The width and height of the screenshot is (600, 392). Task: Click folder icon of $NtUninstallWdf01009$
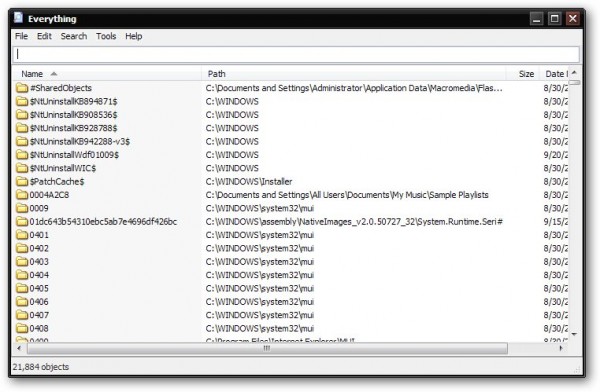pos(22,155)
